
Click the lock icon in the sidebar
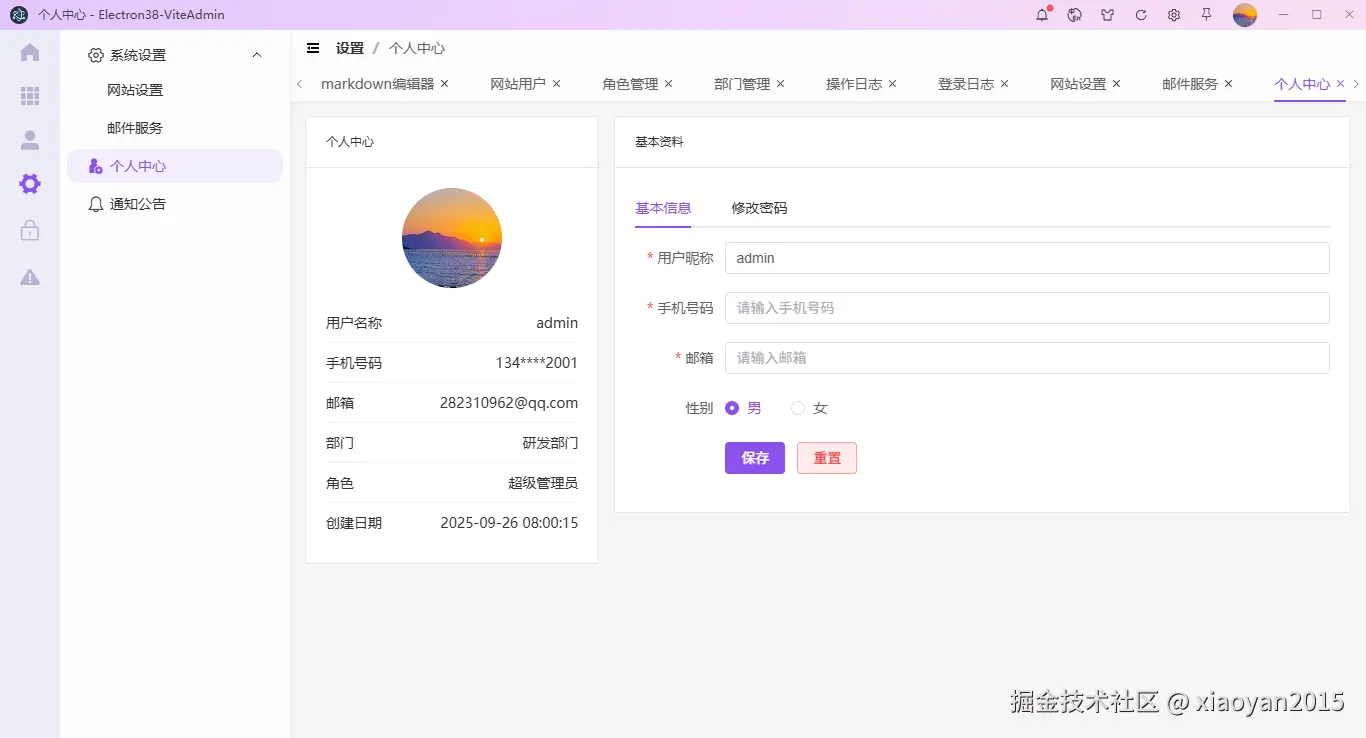coord(29,230)
